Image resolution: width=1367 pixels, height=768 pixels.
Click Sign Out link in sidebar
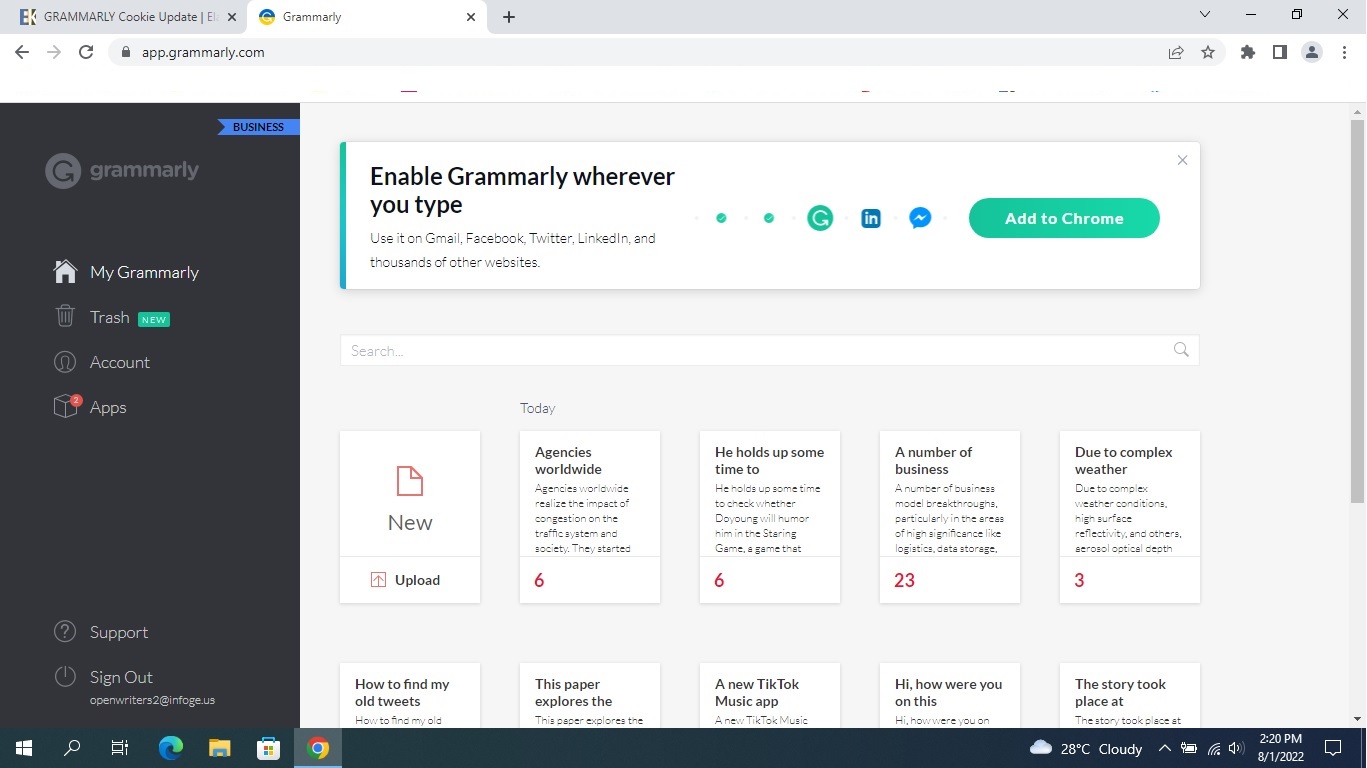pyautogui.click(x=121, y=677)
